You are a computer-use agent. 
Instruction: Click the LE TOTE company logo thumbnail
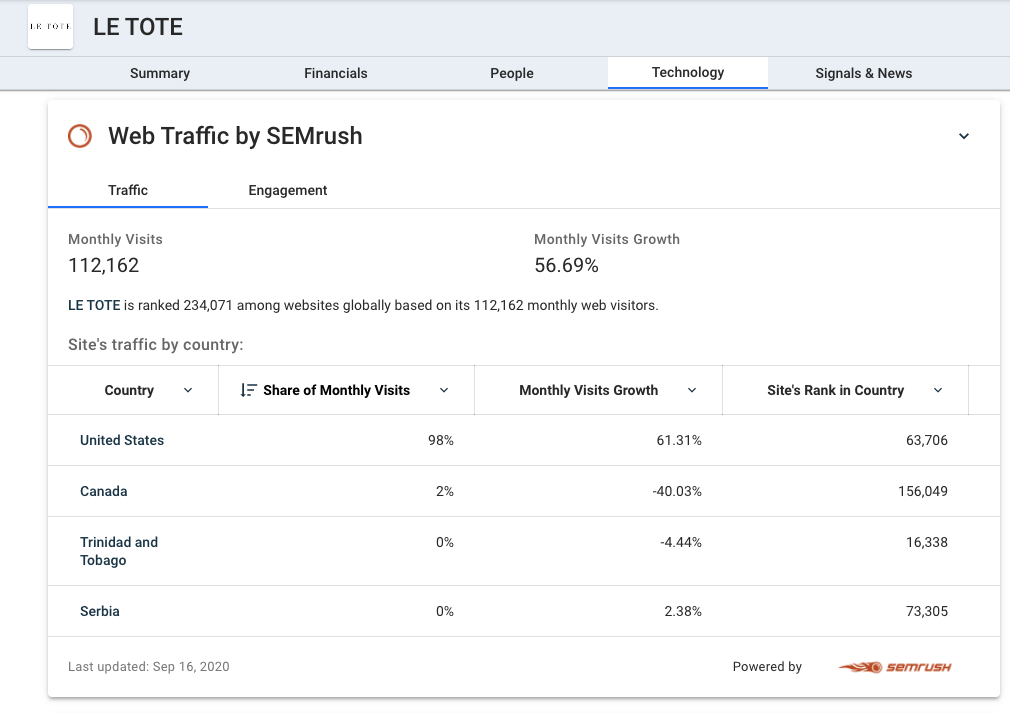50,27
